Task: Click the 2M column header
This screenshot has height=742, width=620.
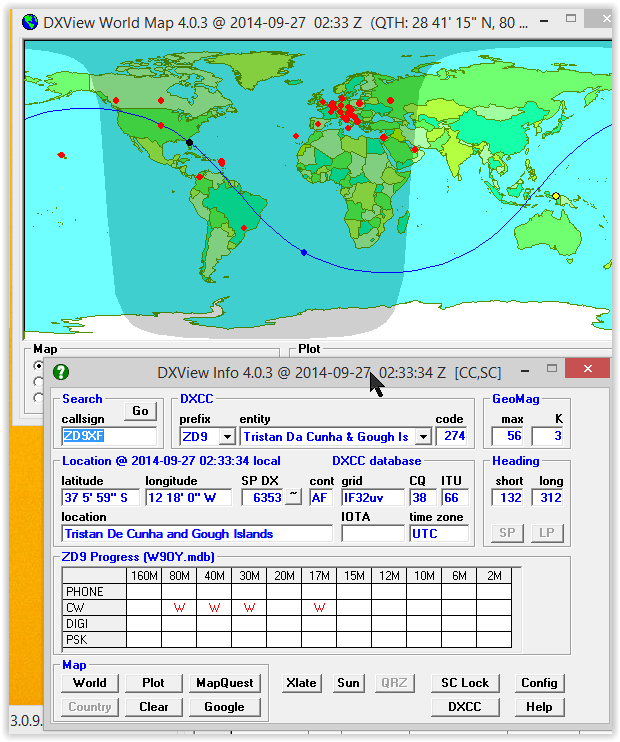Action: [x=495, y=575]
